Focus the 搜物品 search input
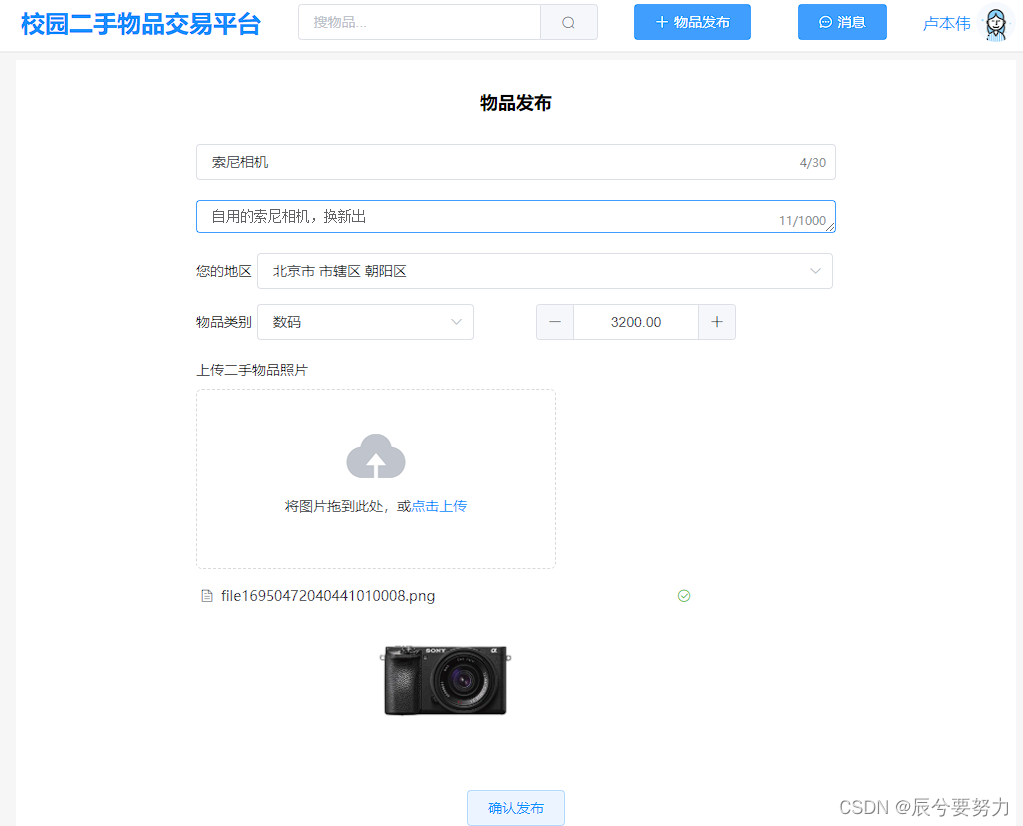Image resolution: width=1023 pixels, height=826 pixels. tap(420, 22)
